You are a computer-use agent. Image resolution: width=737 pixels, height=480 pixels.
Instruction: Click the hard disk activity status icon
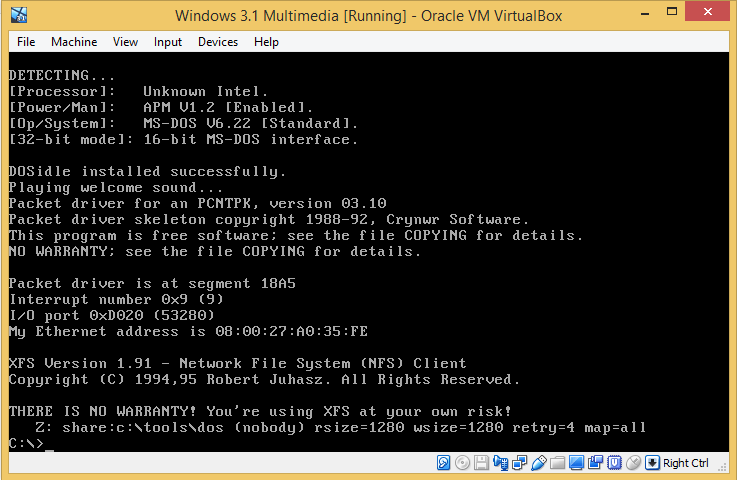(443, 463)
